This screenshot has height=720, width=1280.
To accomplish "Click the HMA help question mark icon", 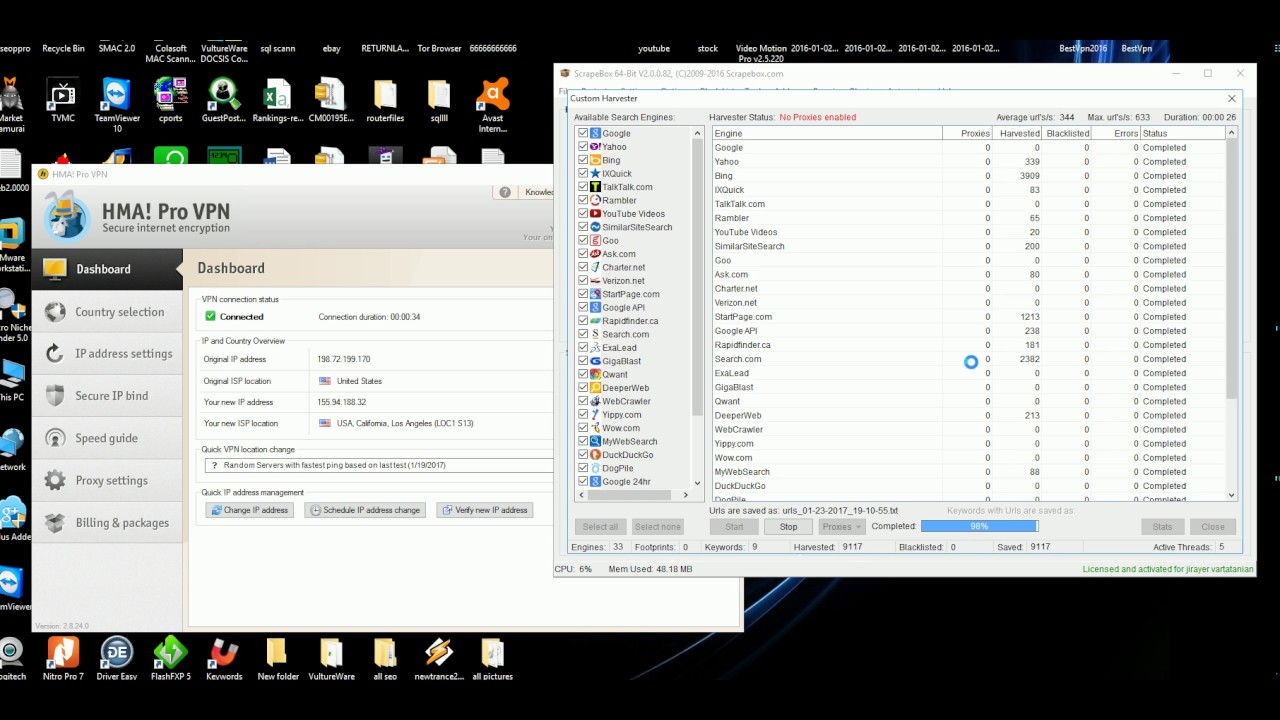I will (x=505, y=192).
